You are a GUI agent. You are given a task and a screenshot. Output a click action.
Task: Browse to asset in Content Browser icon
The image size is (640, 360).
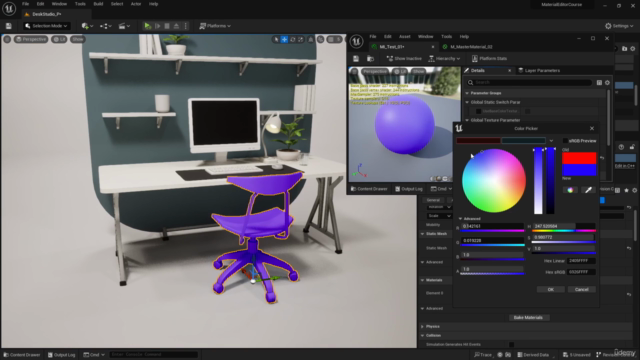370,59
